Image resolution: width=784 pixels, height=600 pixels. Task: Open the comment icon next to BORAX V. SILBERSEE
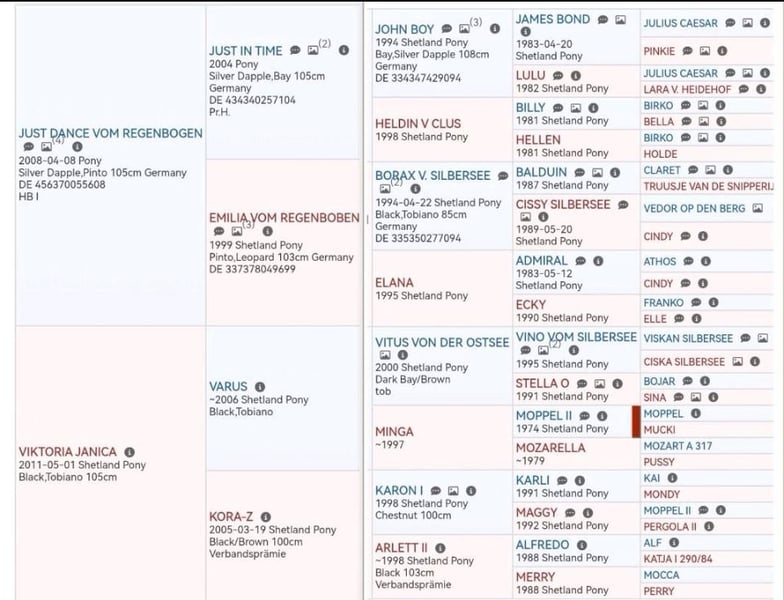coord(503,176)
